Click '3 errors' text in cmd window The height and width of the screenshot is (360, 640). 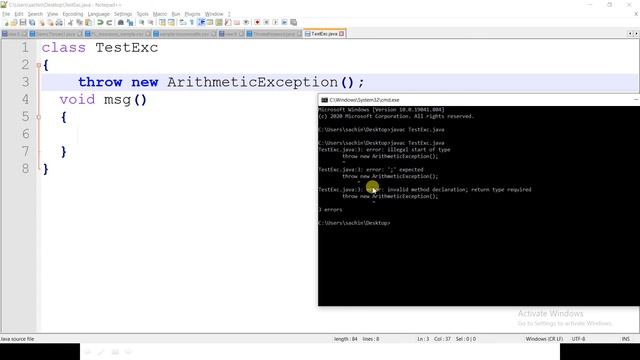pyautogui.click(x=330, y=210)
